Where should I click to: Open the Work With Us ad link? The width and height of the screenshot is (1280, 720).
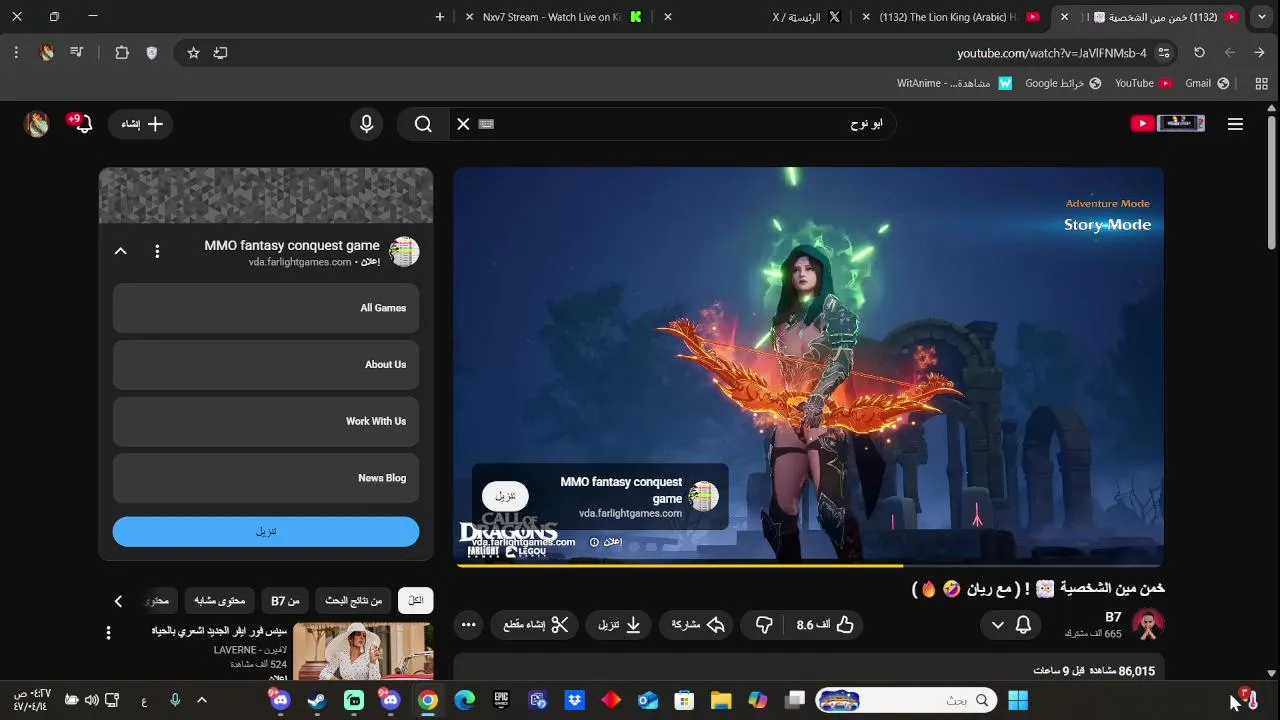(266, 422)
